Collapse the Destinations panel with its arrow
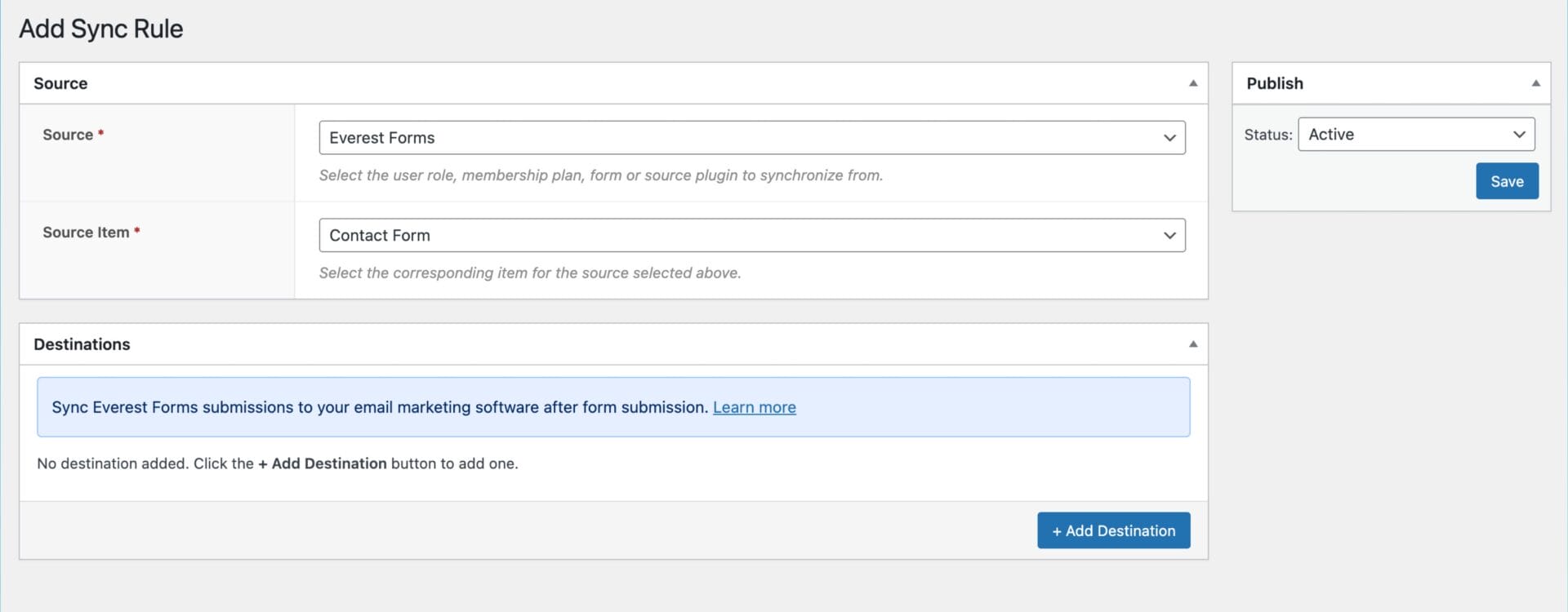This screenshot has height=612, width=1568. [1193, 344]
